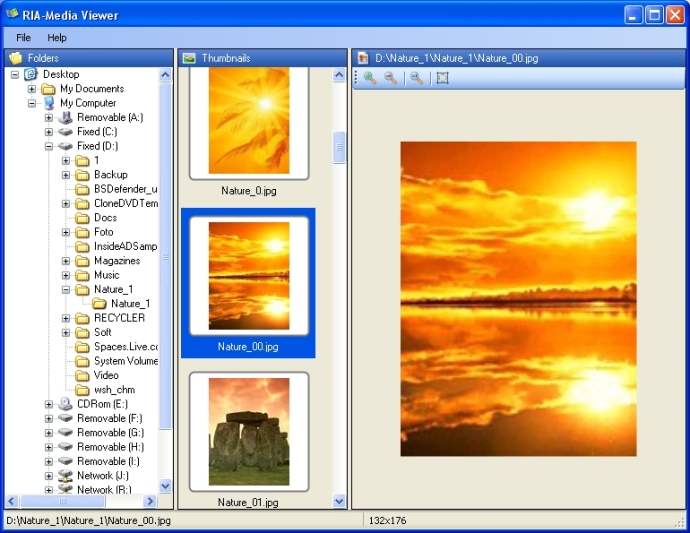Collapse the Fixed (D:) drive node
This screenshot has height=533, width=690.
[x=49, y=146]
